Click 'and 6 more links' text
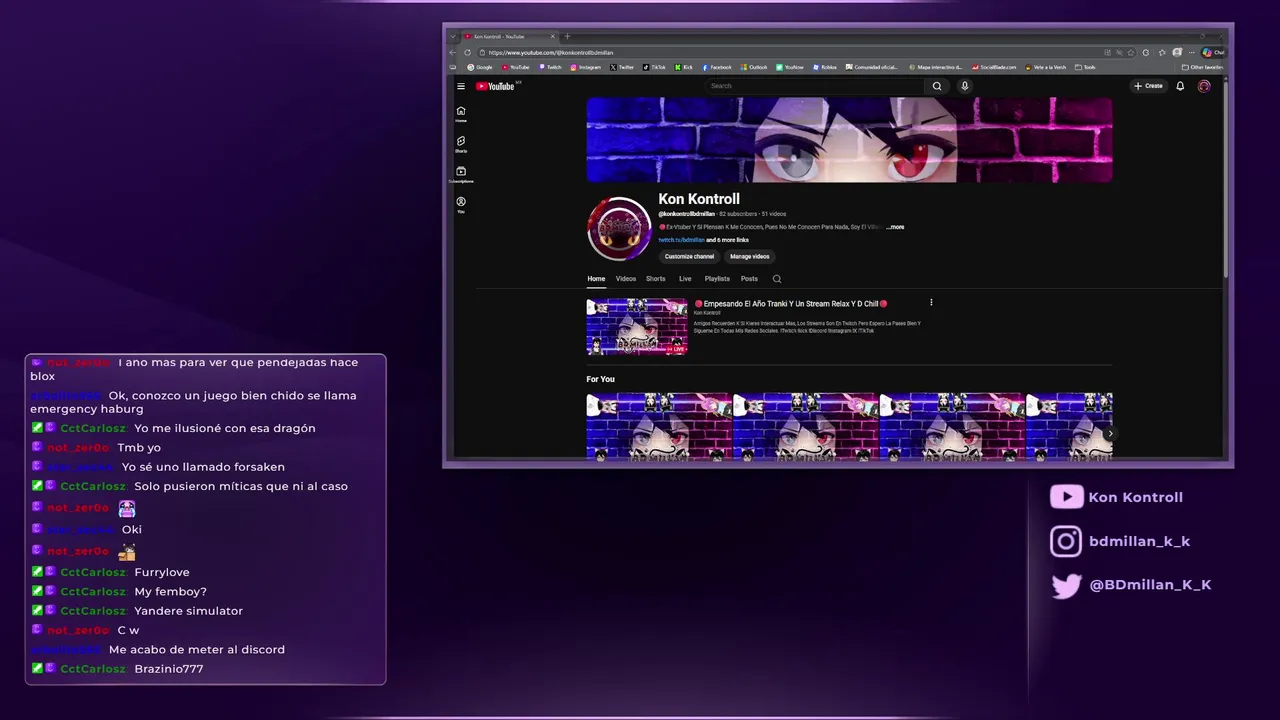 [x=728, y=240]
